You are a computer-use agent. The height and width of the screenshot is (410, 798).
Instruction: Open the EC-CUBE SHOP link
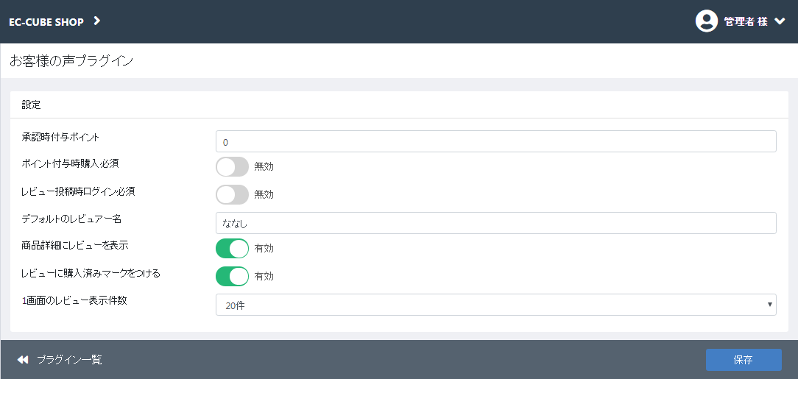click(46, 22)
